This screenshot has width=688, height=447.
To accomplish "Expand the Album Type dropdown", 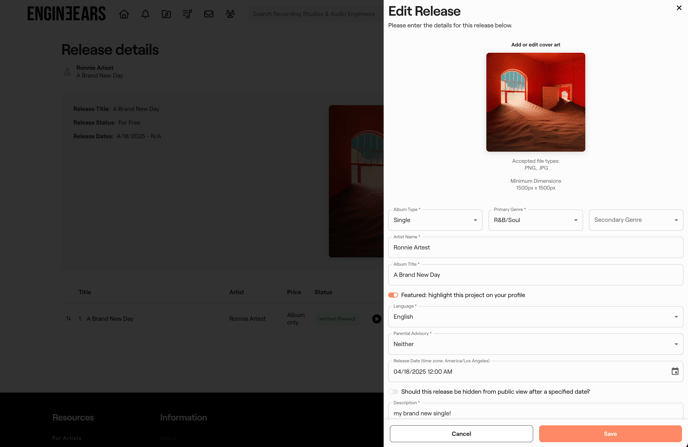I will coord(435,220).
